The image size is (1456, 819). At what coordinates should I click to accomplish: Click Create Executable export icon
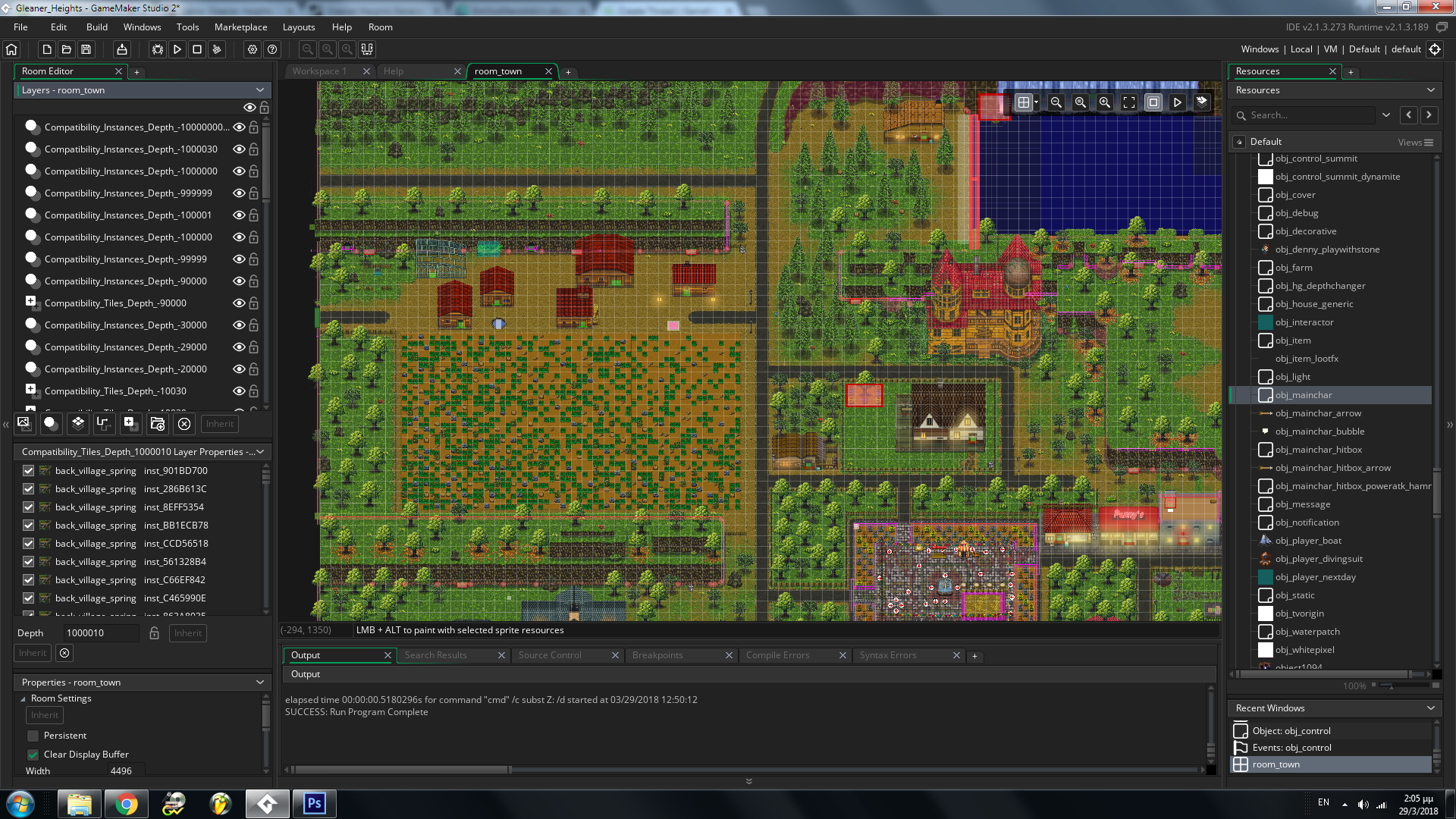coord(121,49)
